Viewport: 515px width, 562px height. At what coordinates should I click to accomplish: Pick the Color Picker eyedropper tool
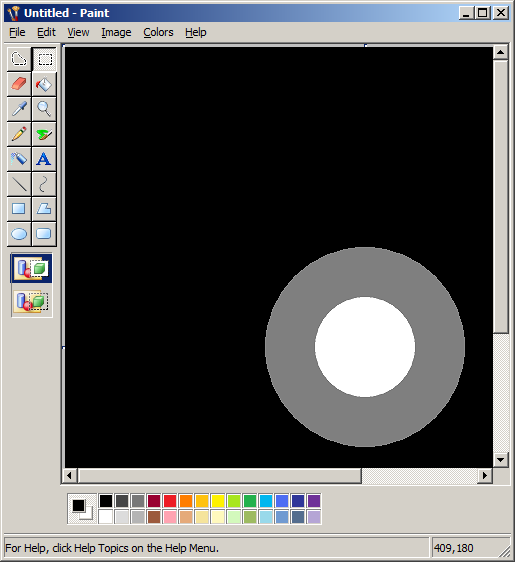click(x=19, y=109)
